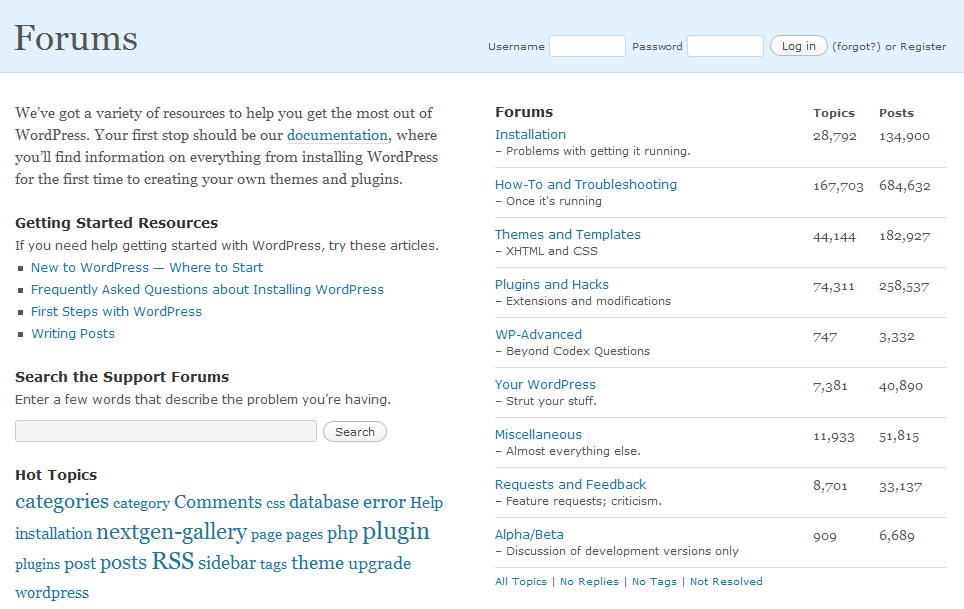964x609 pixels.
Task: Select the upgrade hot topic tag
Action: coord(379,564)
